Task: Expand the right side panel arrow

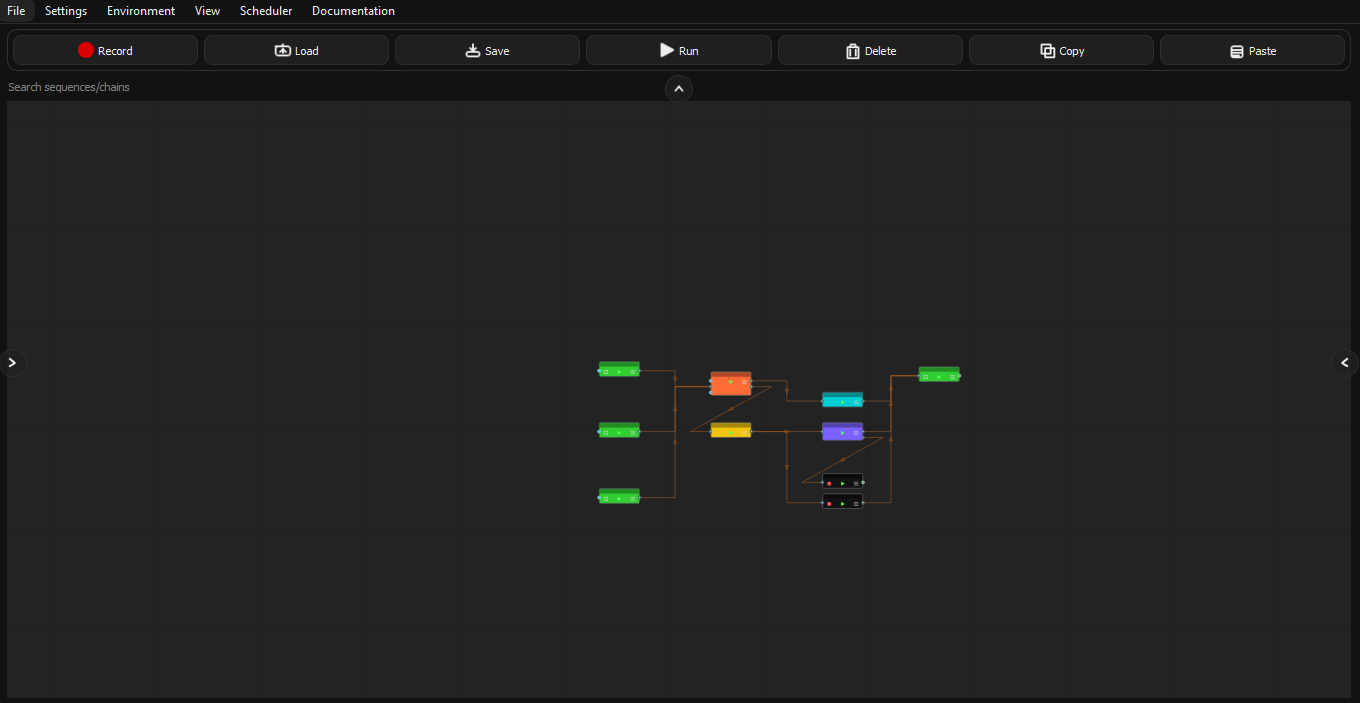Action: pyautogui.click(x=1344, y=363)
